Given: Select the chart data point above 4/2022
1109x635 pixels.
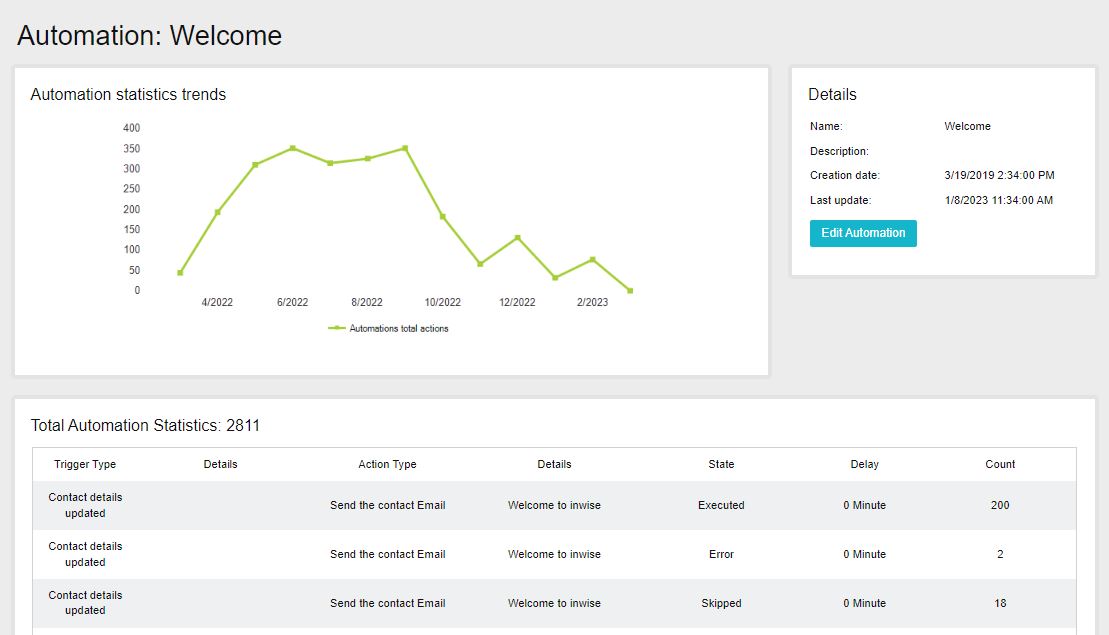Looking at the screenshot, I should tap(218, 212).
